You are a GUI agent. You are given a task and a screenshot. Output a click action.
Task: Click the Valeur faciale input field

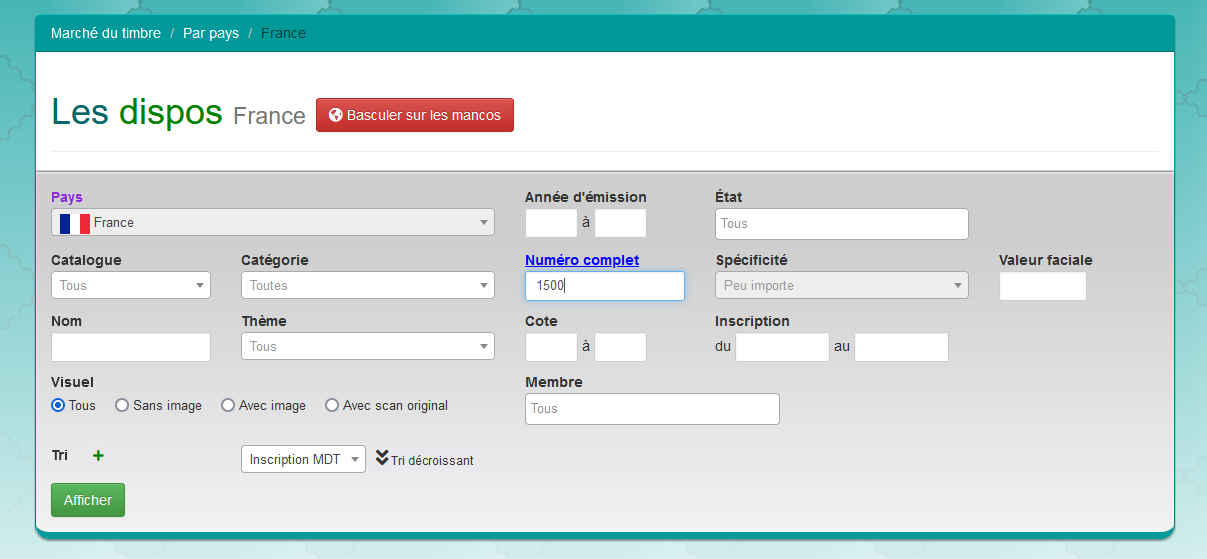(1043, 286)
